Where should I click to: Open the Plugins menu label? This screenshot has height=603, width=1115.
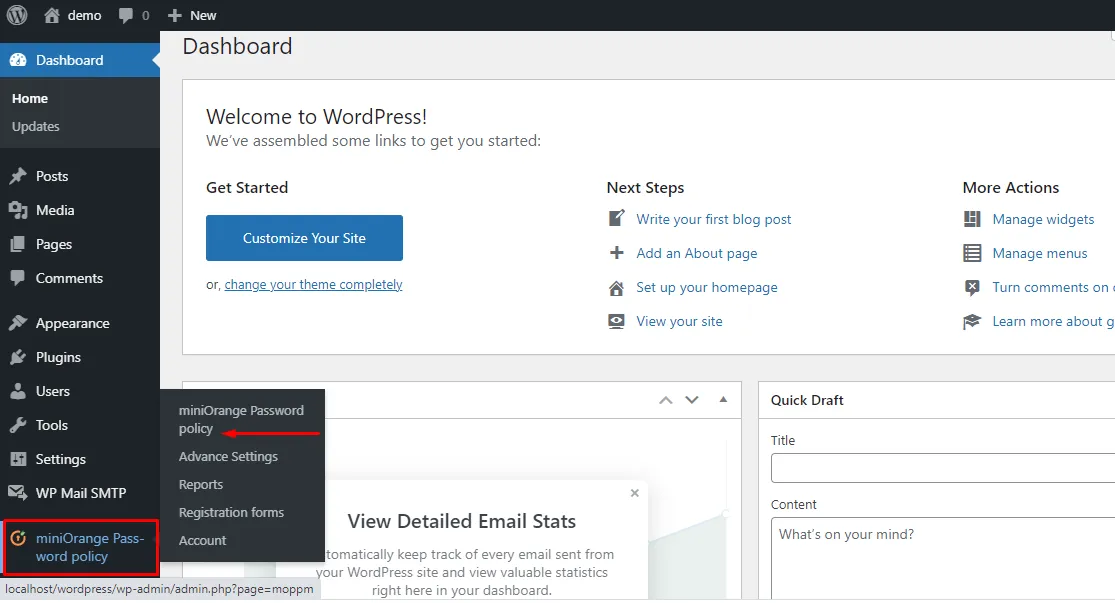(x=58, y=358)
